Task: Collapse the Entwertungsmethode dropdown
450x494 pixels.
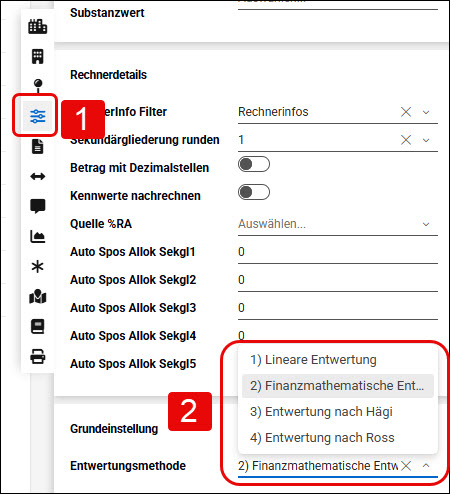Action: point(426,466)
